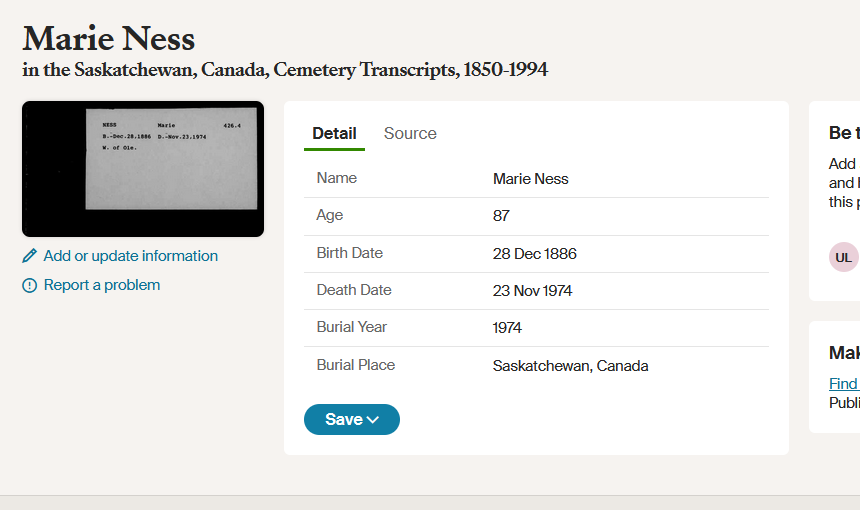The image size is (860, 510).
Task: Select the Age value 87
Action: (x=501, y=216)
